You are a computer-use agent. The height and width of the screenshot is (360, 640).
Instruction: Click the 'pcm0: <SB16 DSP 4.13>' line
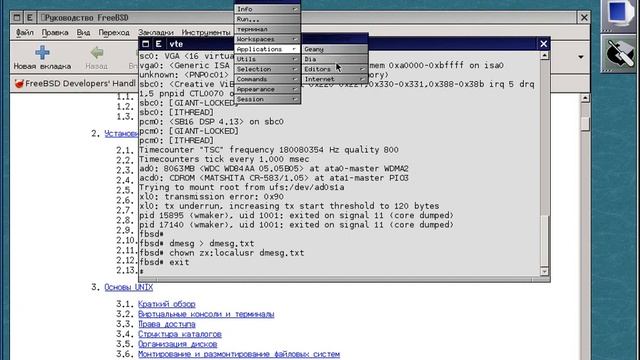coord(211,122)
